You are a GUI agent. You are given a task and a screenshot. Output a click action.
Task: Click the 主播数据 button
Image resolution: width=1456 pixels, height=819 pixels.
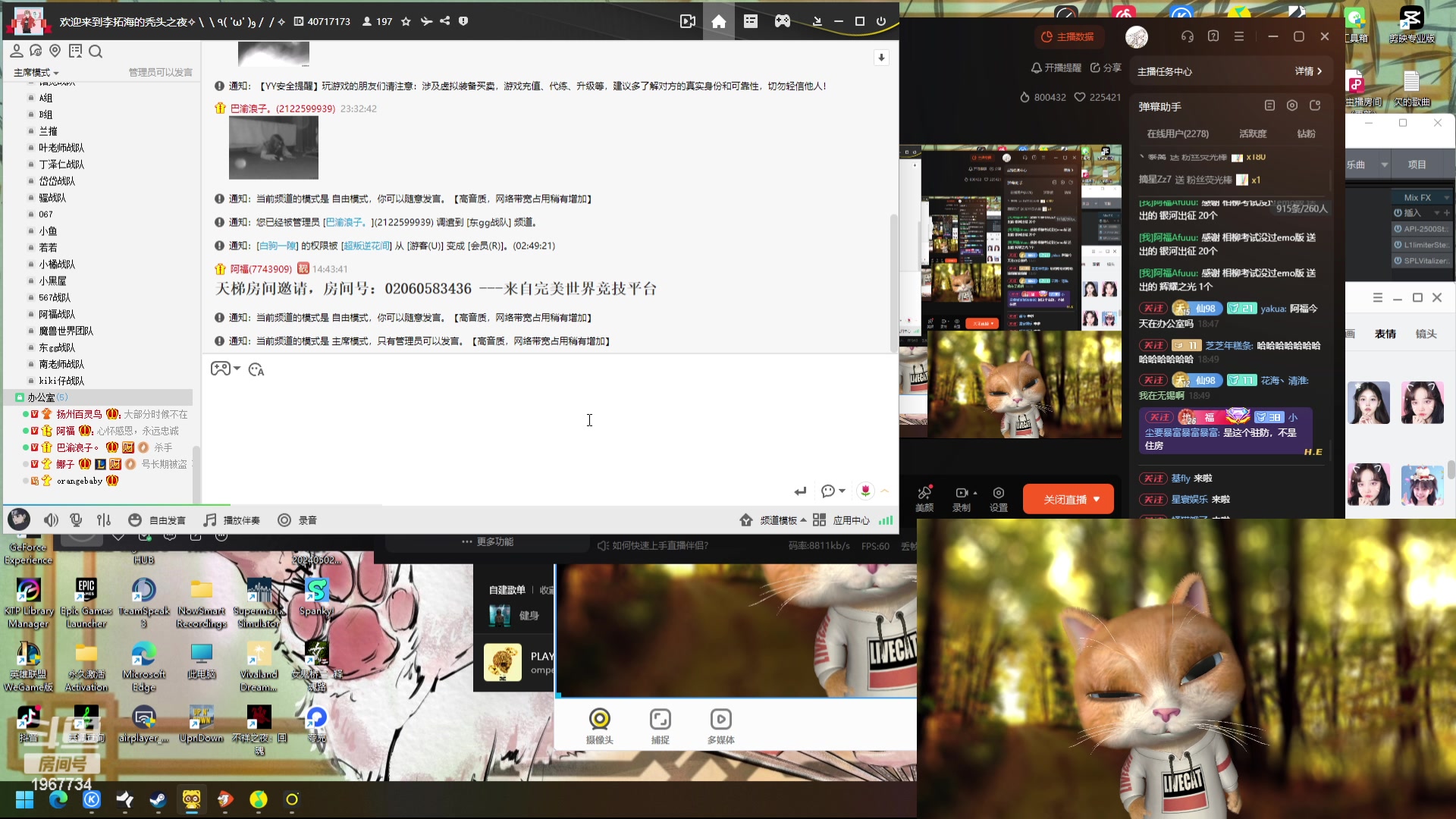tap(1068, 36)
